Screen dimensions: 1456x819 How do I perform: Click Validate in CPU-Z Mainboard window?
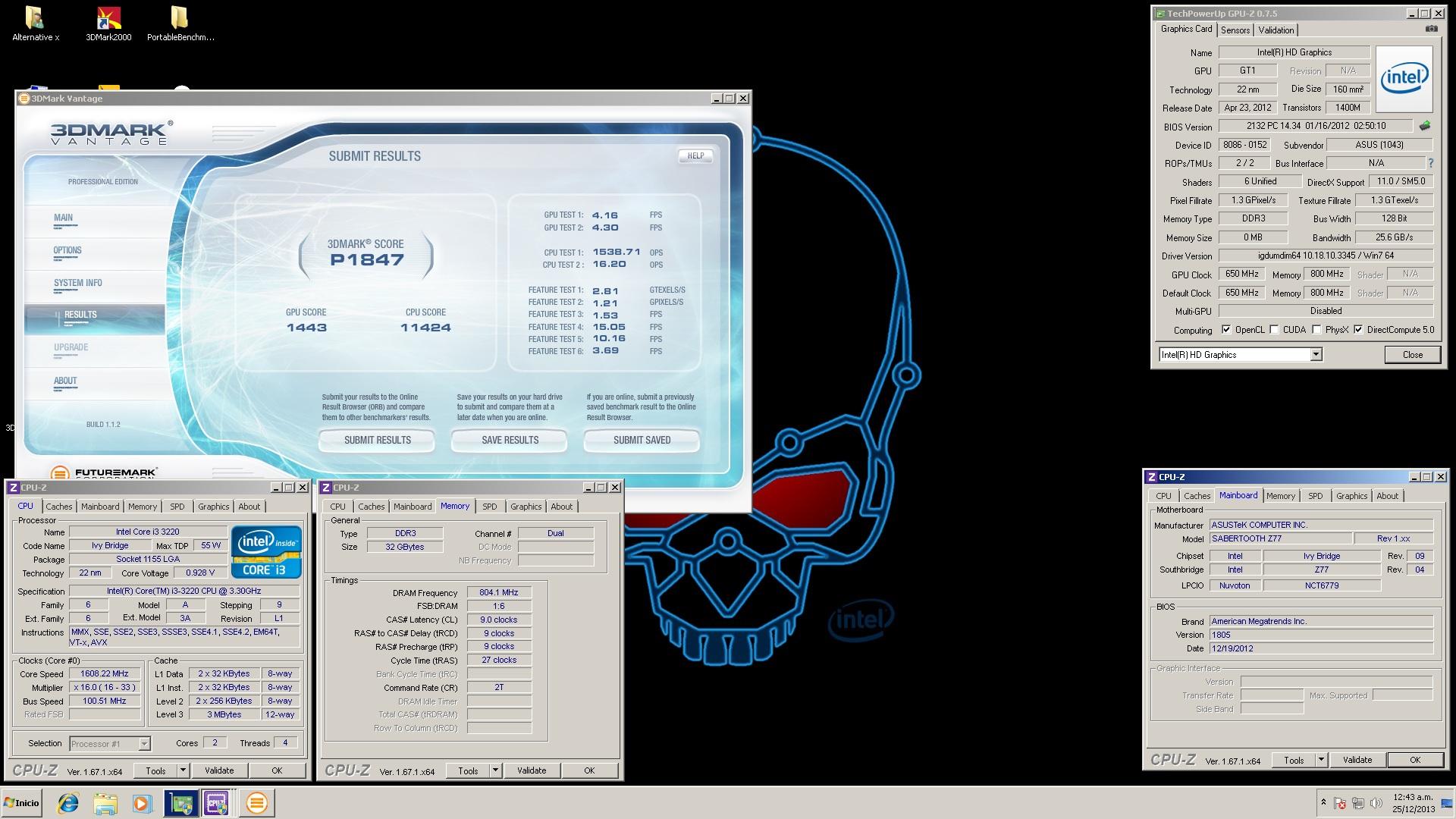click(1357, 760)
